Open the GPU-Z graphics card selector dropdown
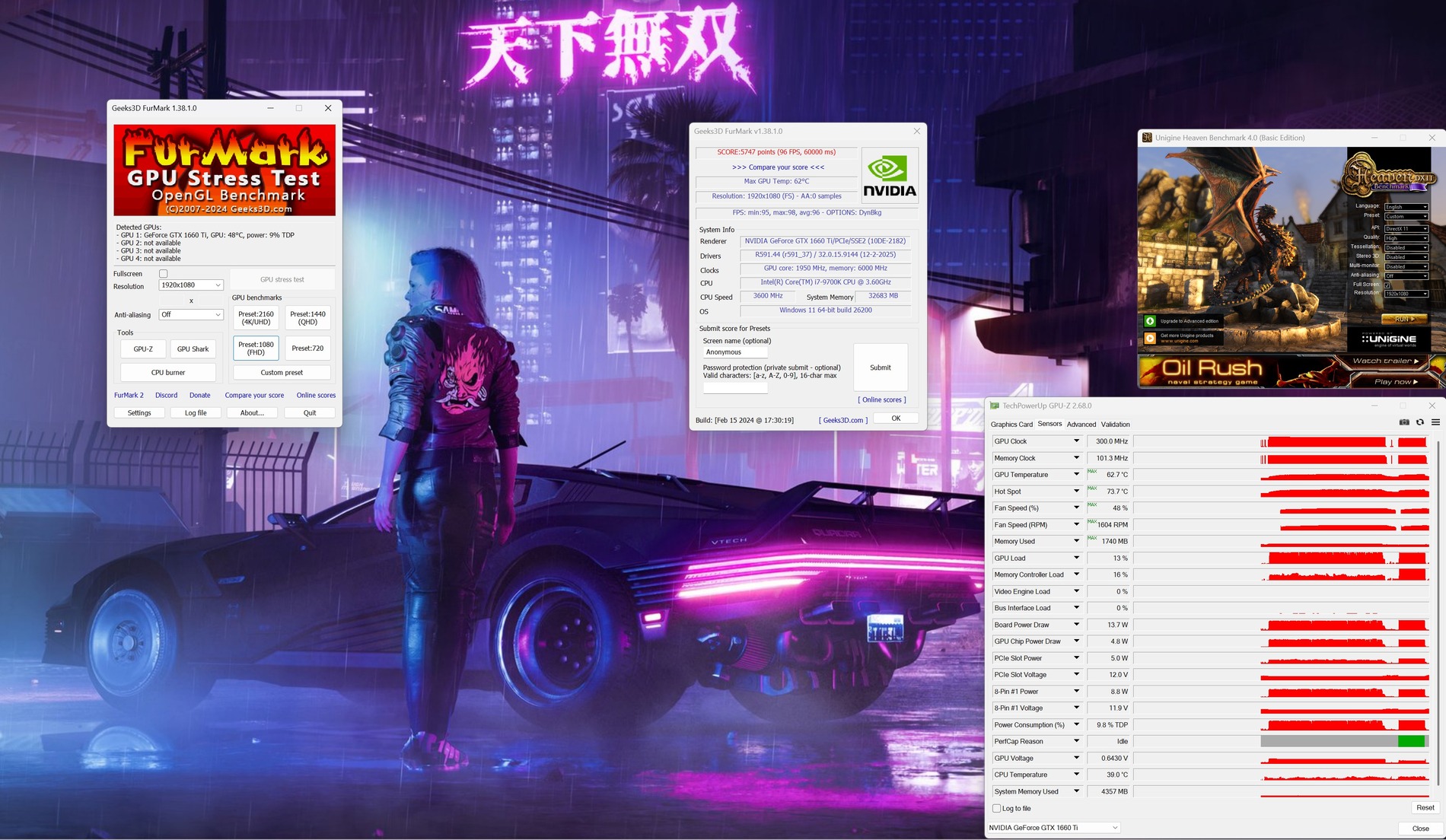1446x840 pixels. [x=1054, y=828]
